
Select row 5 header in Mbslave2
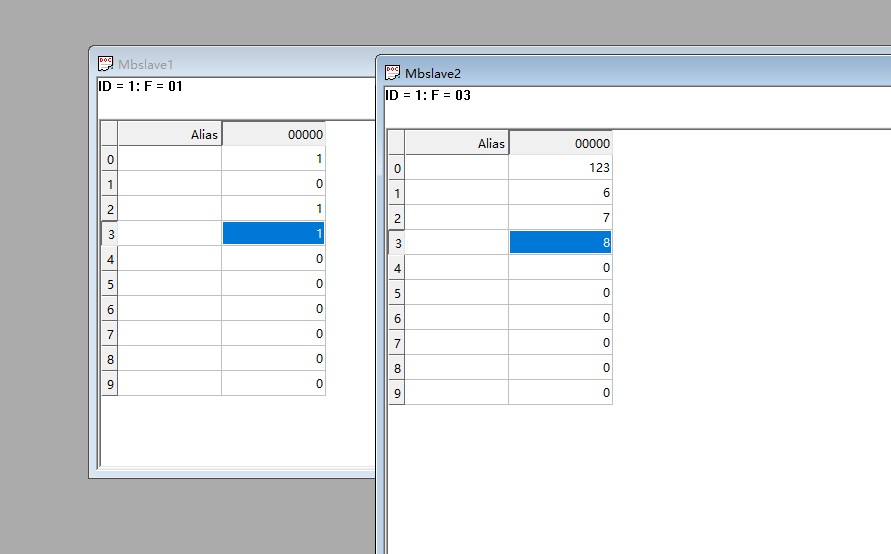pos(397,293)
